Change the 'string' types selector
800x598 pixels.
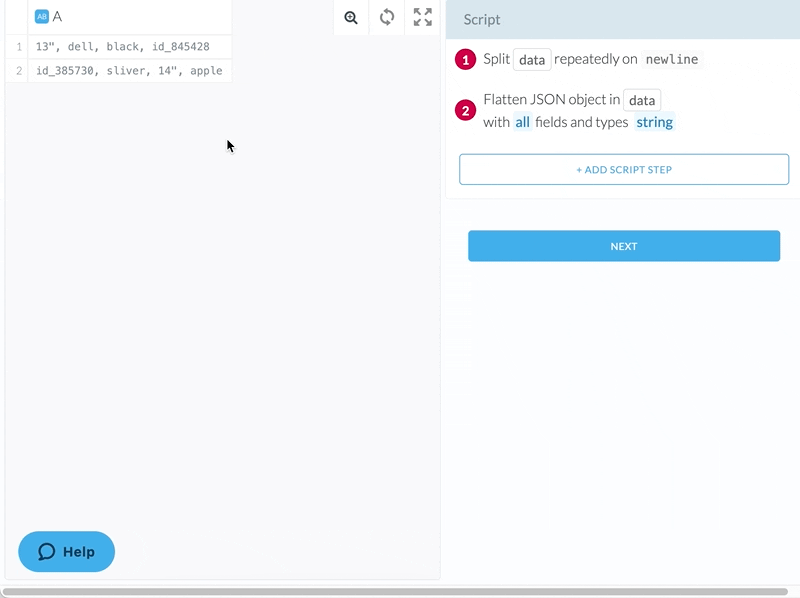[655, 120]
